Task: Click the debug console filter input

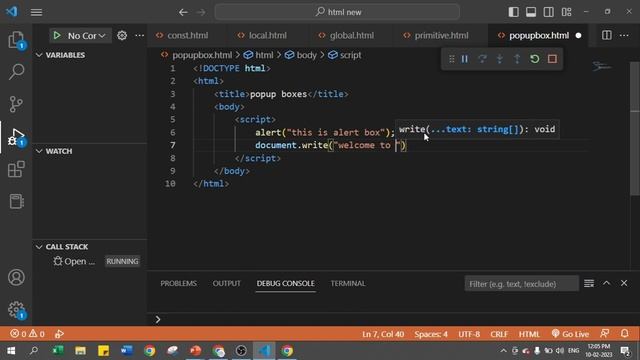Action: (521, 284)
